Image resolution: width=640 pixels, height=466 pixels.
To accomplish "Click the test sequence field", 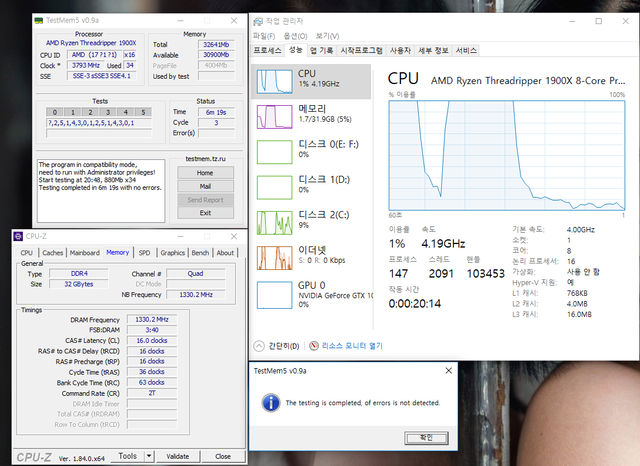I will 99,123.
